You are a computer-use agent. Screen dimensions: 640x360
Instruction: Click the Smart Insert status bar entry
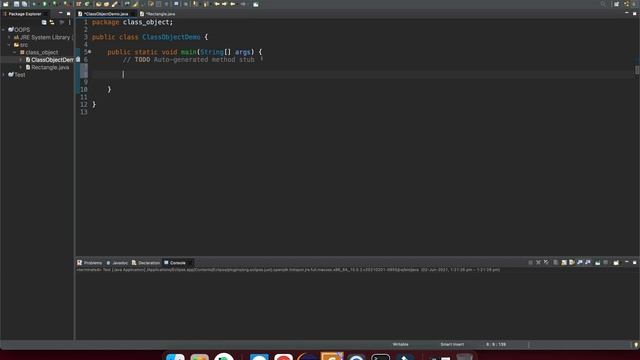point(452,344)
